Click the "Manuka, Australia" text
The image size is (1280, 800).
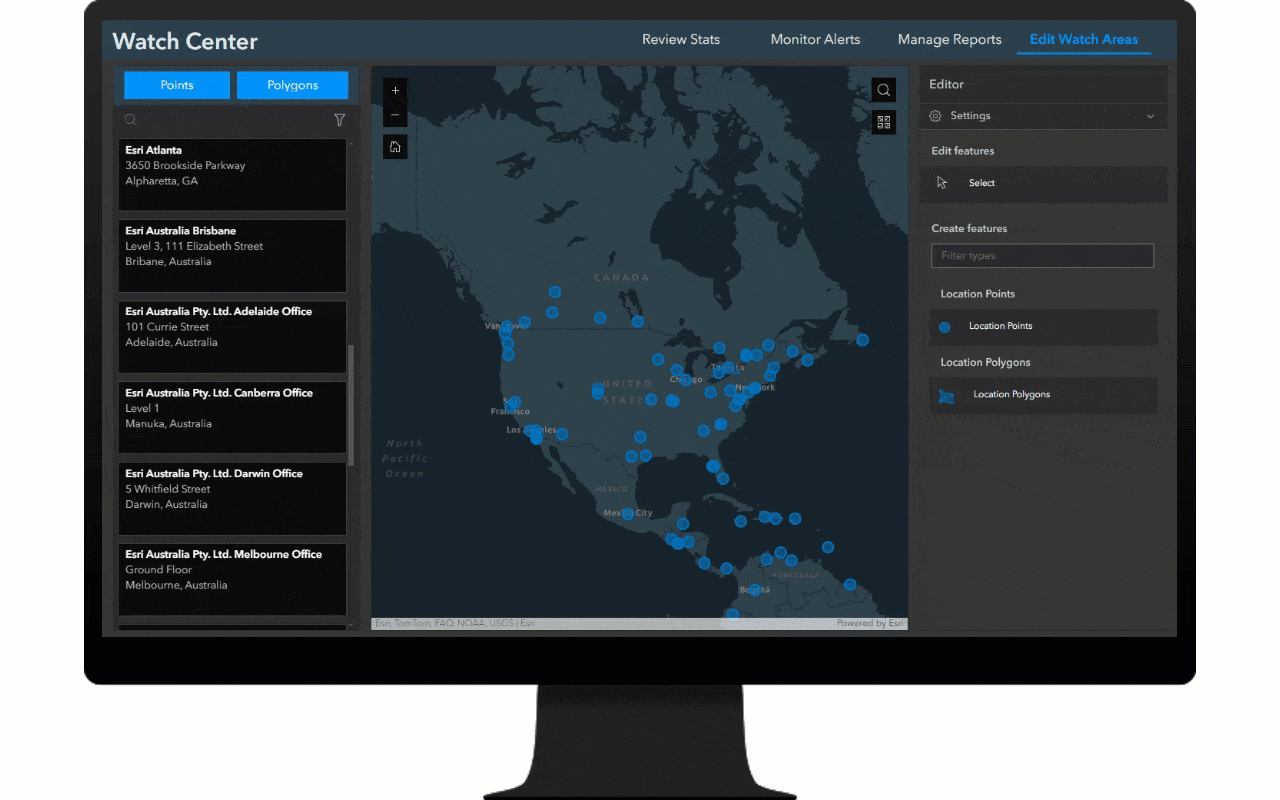(168, 424)
